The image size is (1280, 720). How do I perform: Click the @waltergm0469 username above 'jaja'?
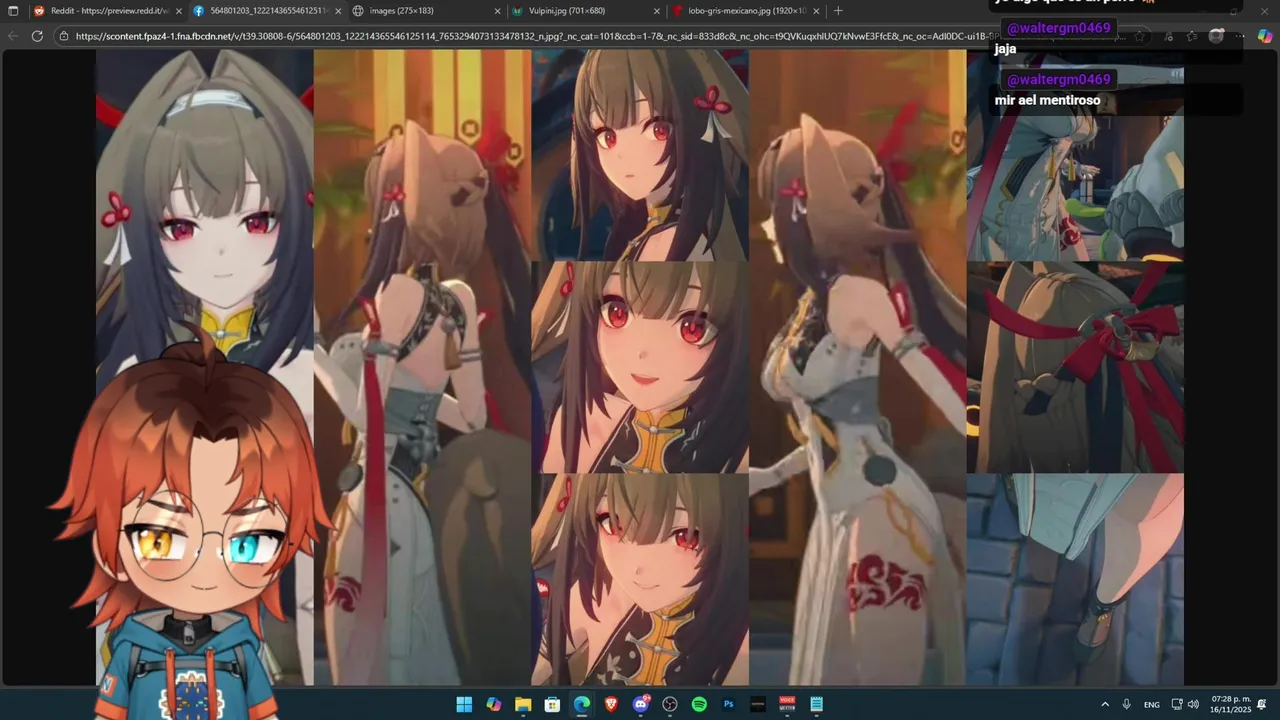1058,28
